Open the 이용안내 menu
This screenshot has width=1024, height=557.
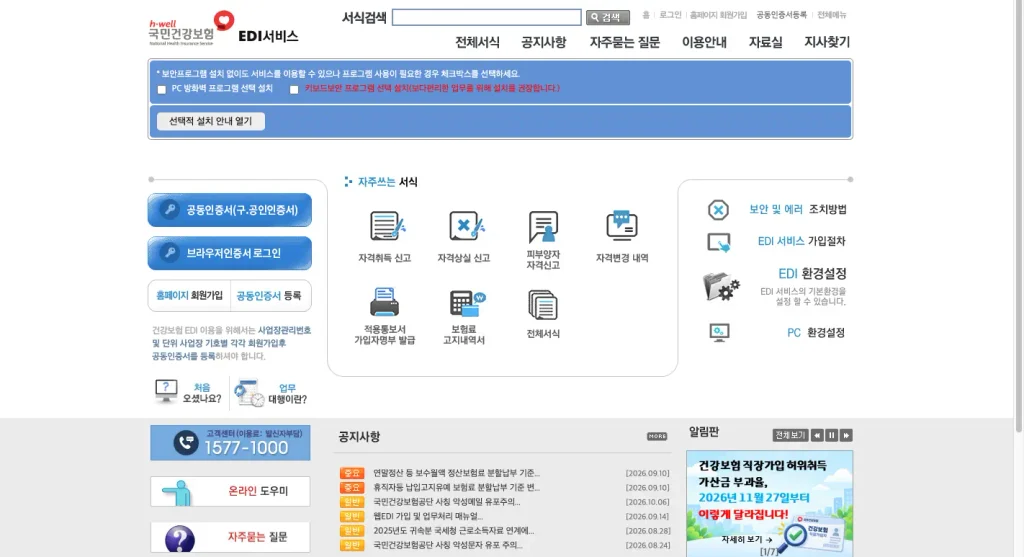coord(704,42)
